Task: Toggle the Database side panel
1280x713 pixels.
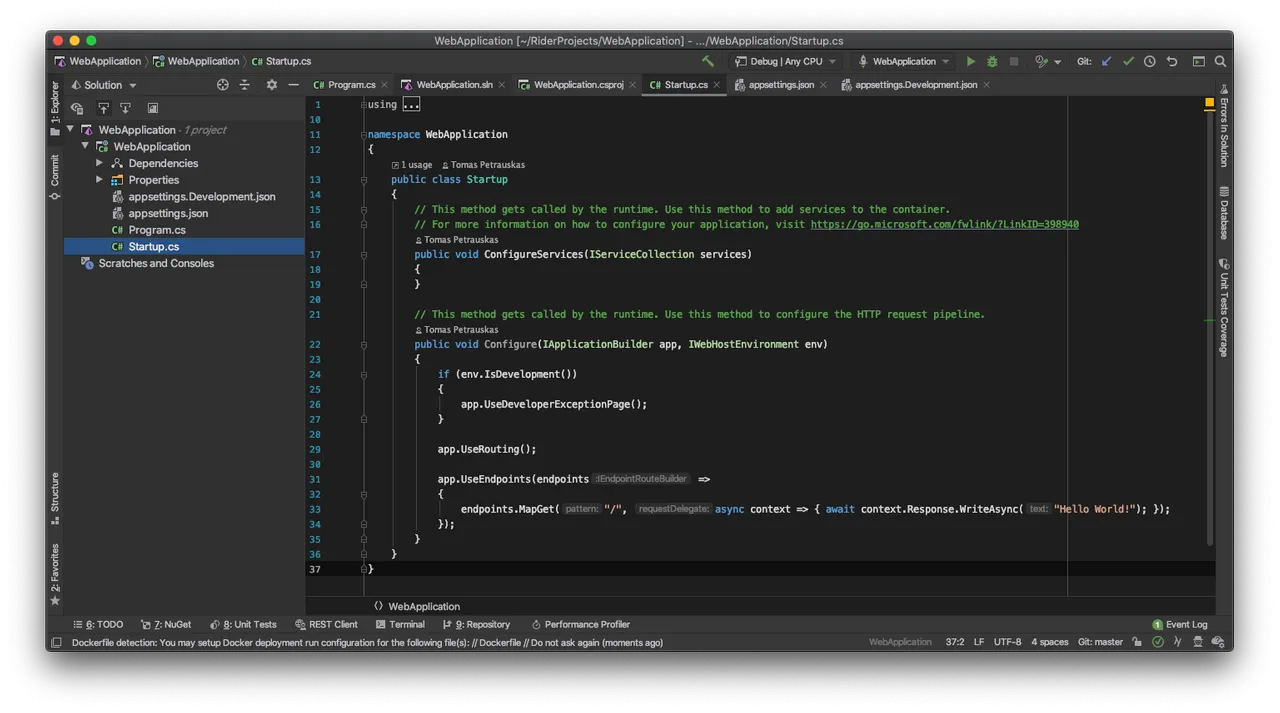Action: pos(1224,212)
